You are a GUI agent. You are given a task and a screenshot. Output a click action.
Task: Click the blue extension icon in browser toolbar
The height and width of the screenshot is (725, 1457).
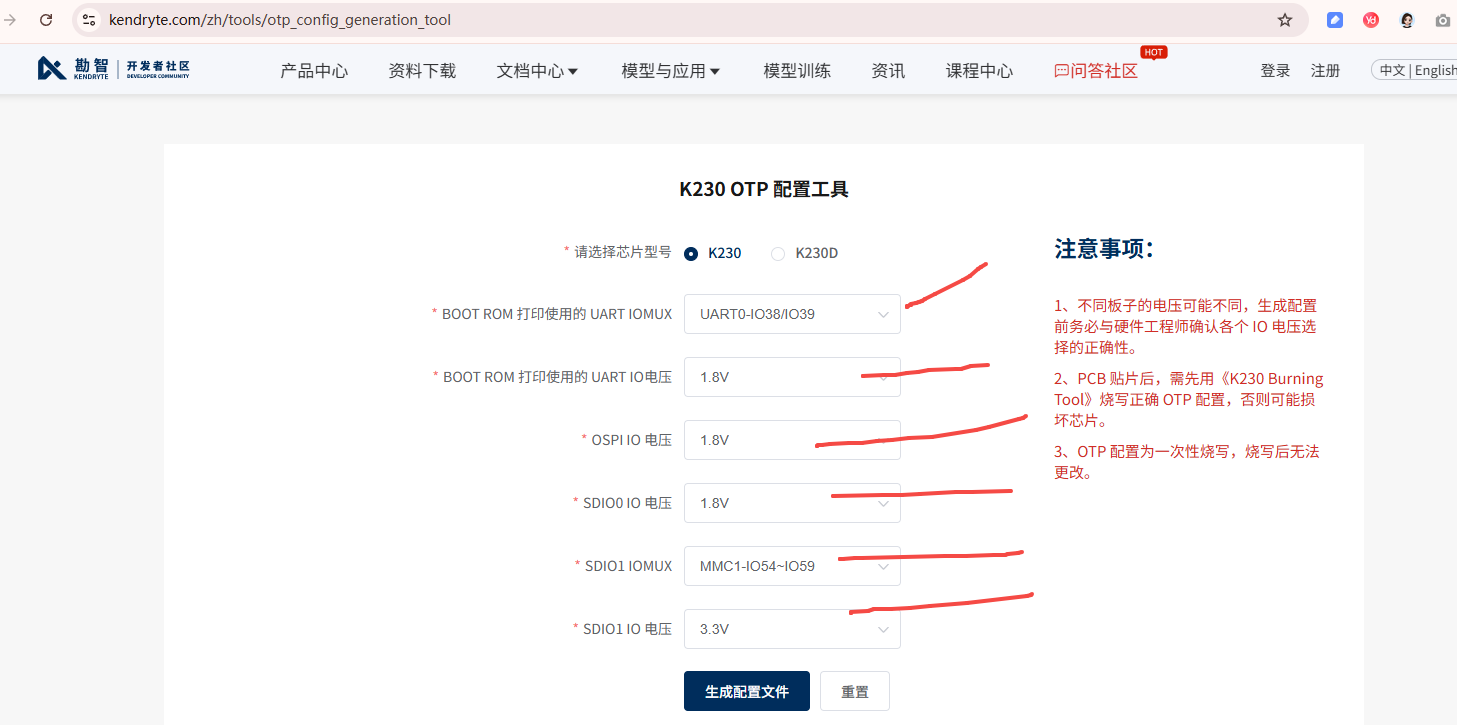pyautogui.click(x=1335, y=20)
